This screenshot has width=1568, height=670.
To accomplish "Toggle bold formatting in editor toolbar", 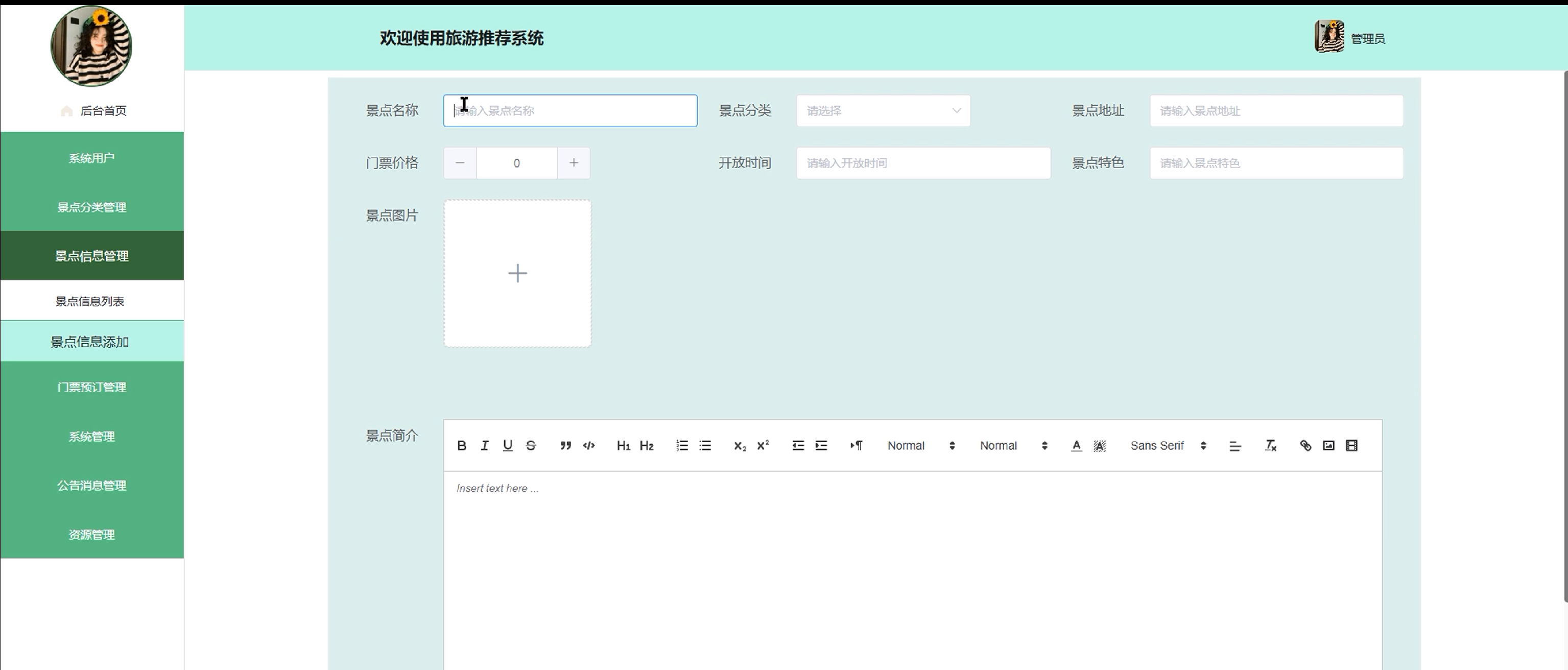I will (461, 445).
